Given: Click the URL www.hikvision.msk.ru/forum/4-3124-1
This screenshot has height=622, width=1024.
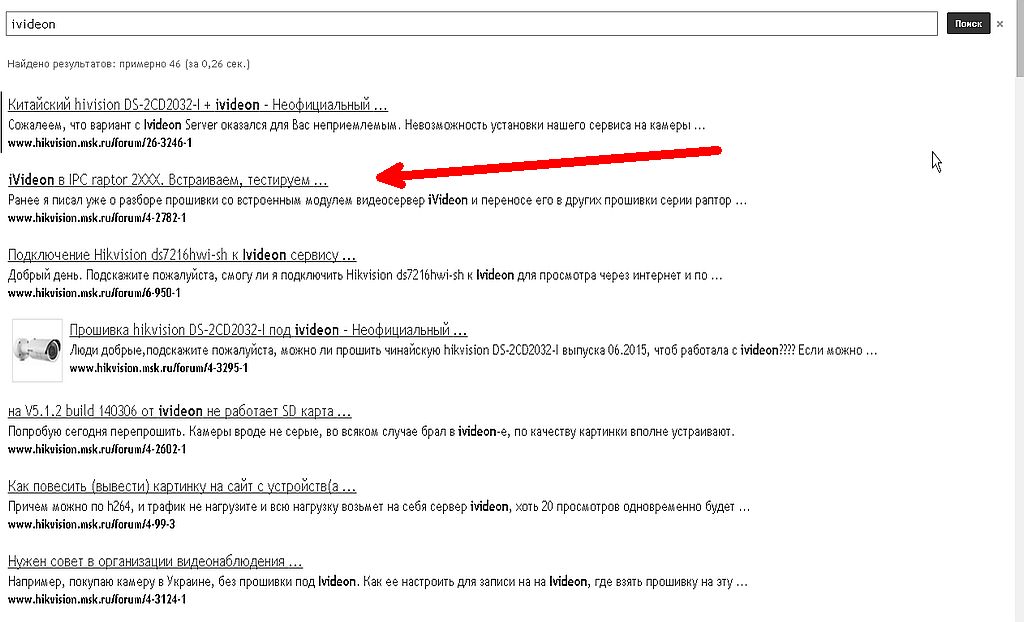Looking at the screenshot, I should coord(97,600).
